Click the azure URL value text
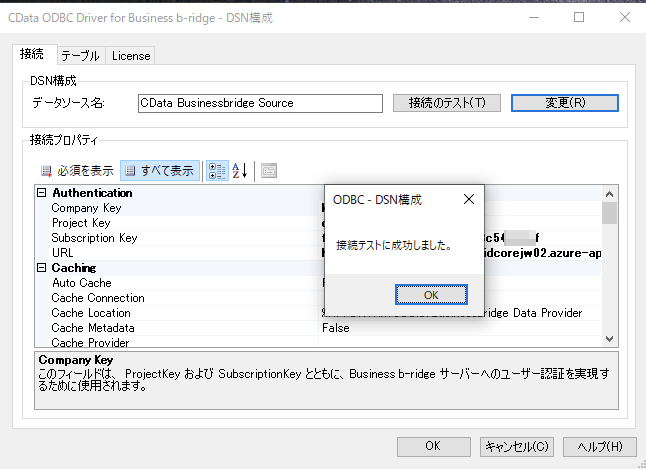Viewport: 646px width, 469px height. coord(543,253)
